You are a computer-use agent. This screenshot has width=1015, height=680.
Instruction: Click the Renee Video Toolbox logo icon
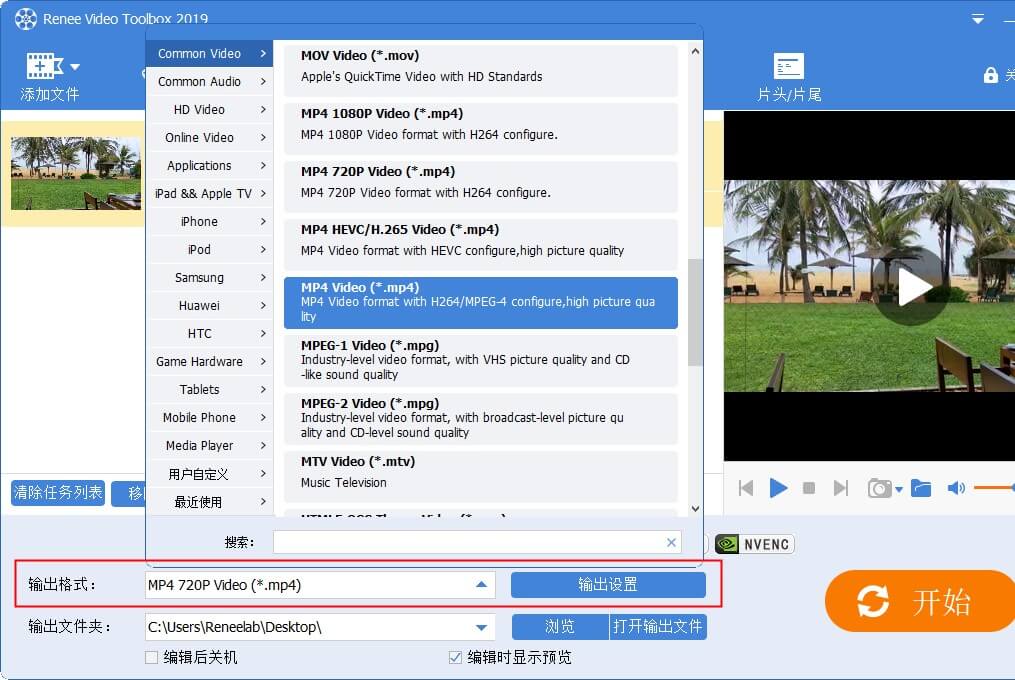pyautogui.click(x=26, y=18)
